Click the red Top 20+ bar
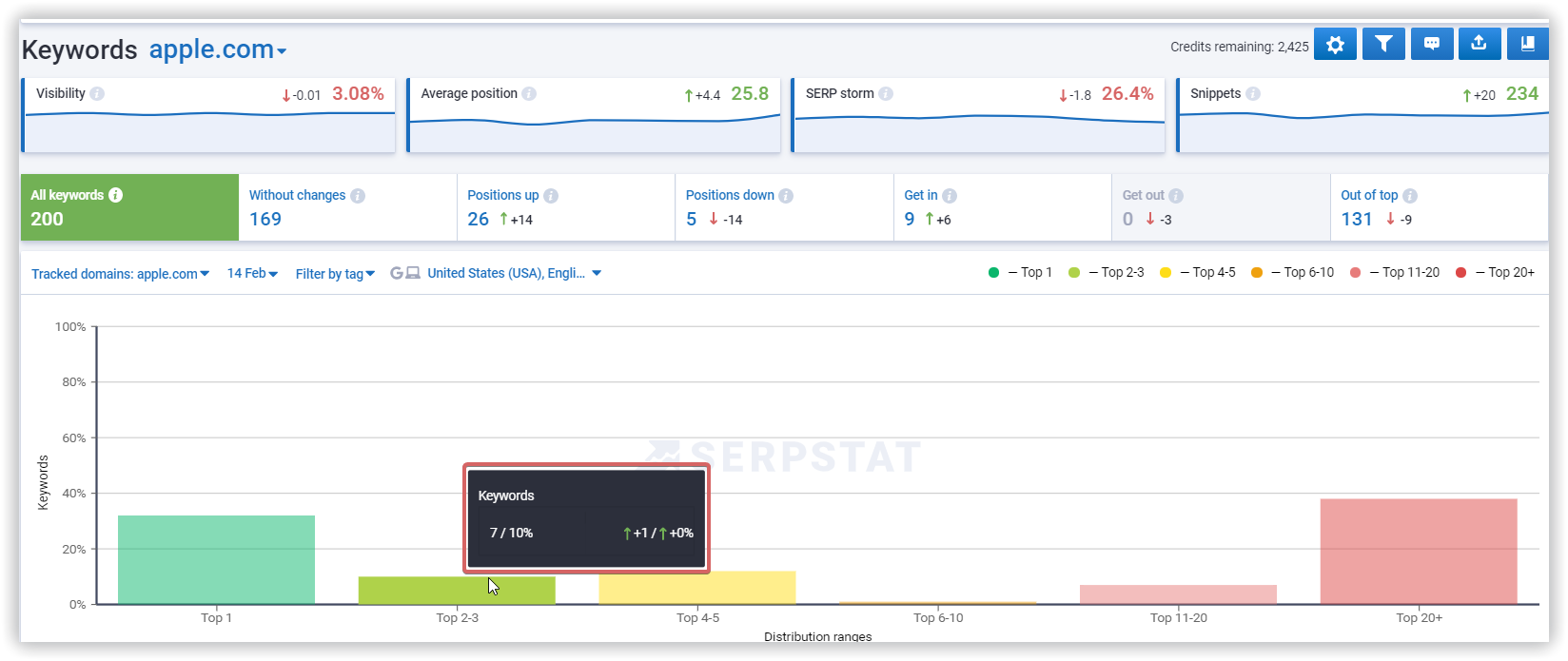 click(x=1419, y=552)
